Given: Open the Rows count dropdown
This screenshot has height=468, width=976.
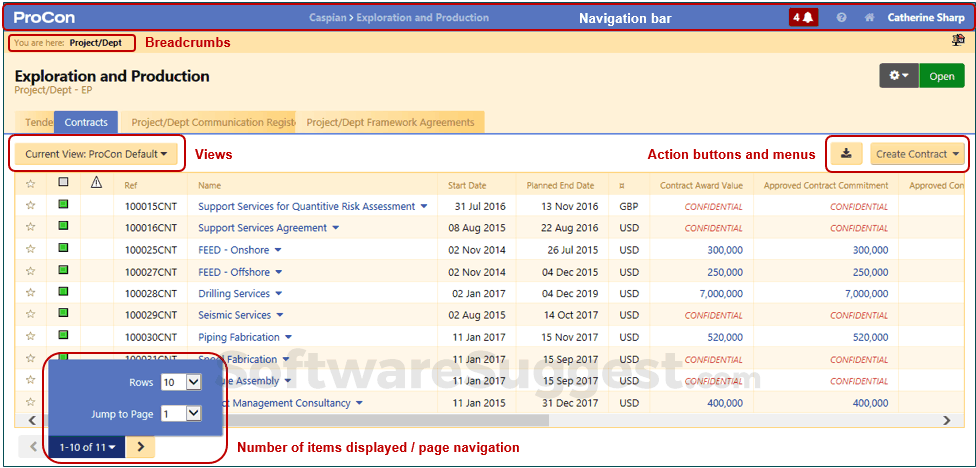Looking at the screenshot, I should pyautogui.click(x=181, y=382).
